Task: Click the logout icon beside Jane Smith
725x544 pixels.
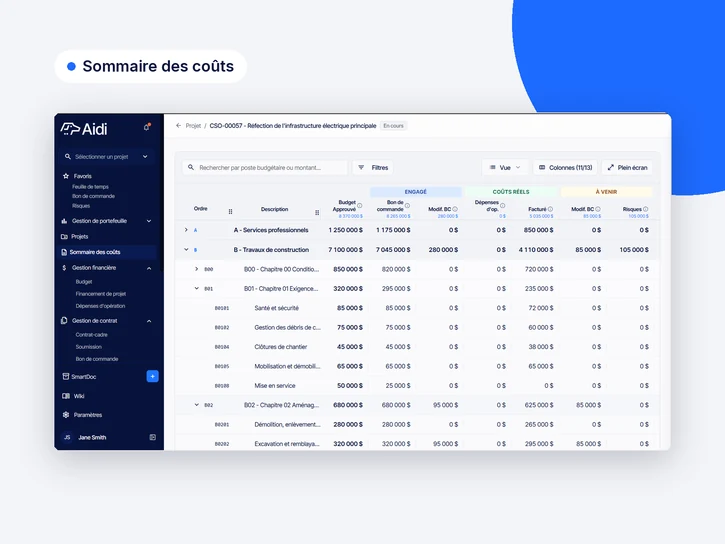Action: (x=153, y=437)
